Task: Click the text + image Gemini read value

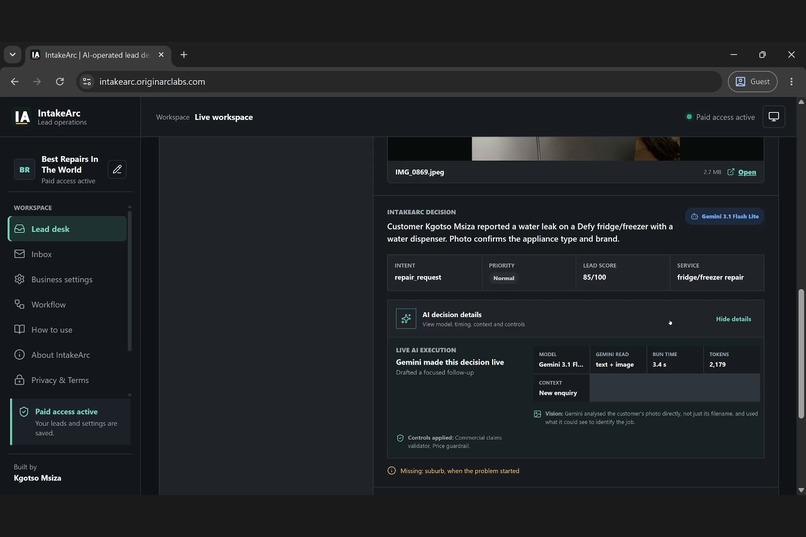Action: (614, 364)
